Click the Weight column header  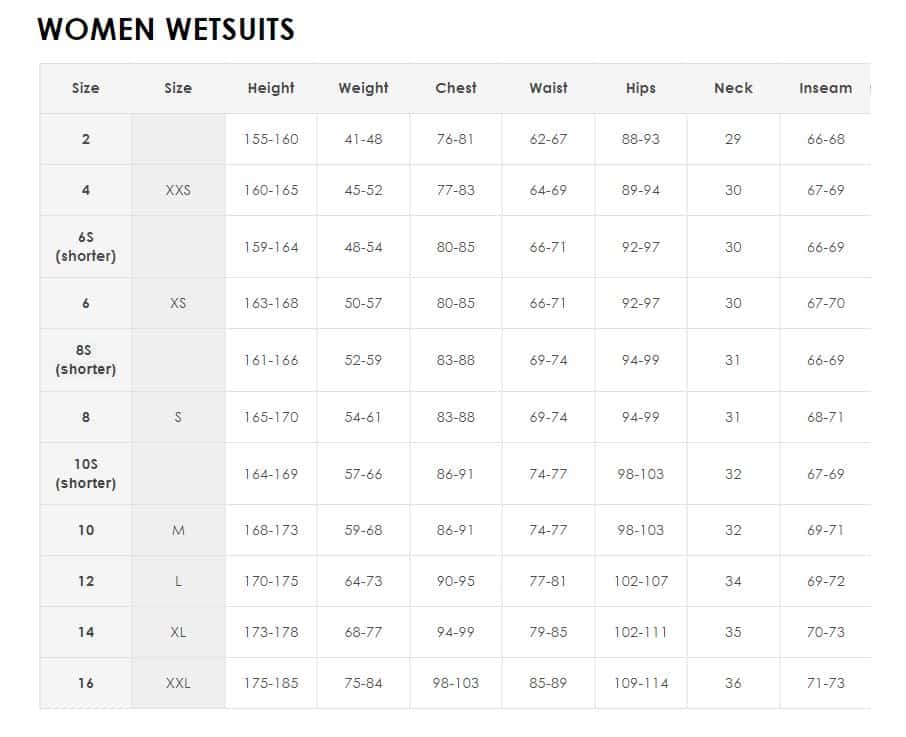click(363, 88)
